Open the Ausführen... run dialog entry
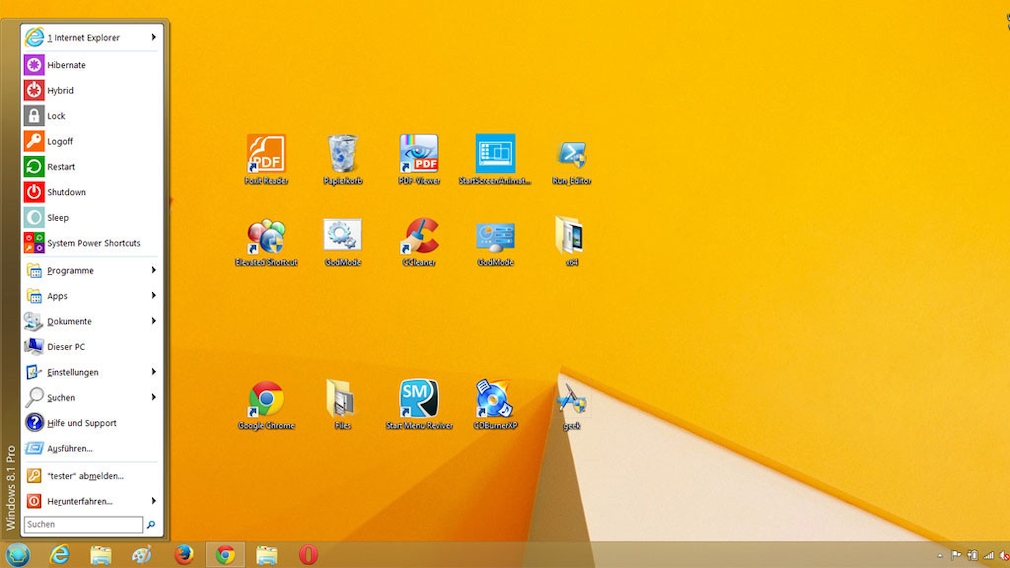The width and height of the screenshot is (1010, 568). 91,448
